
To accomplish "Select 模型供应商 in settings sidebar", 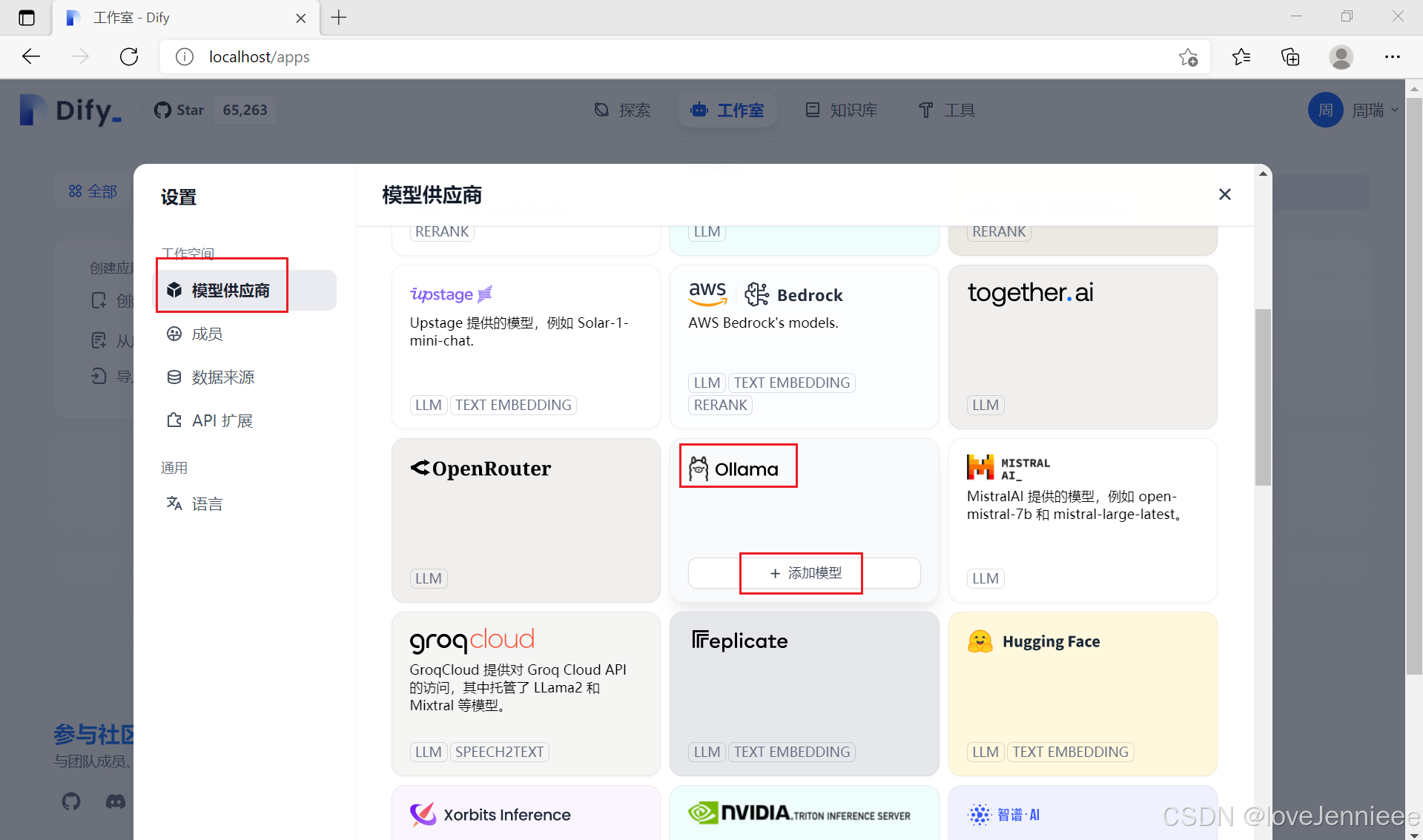I will point(245,290).
